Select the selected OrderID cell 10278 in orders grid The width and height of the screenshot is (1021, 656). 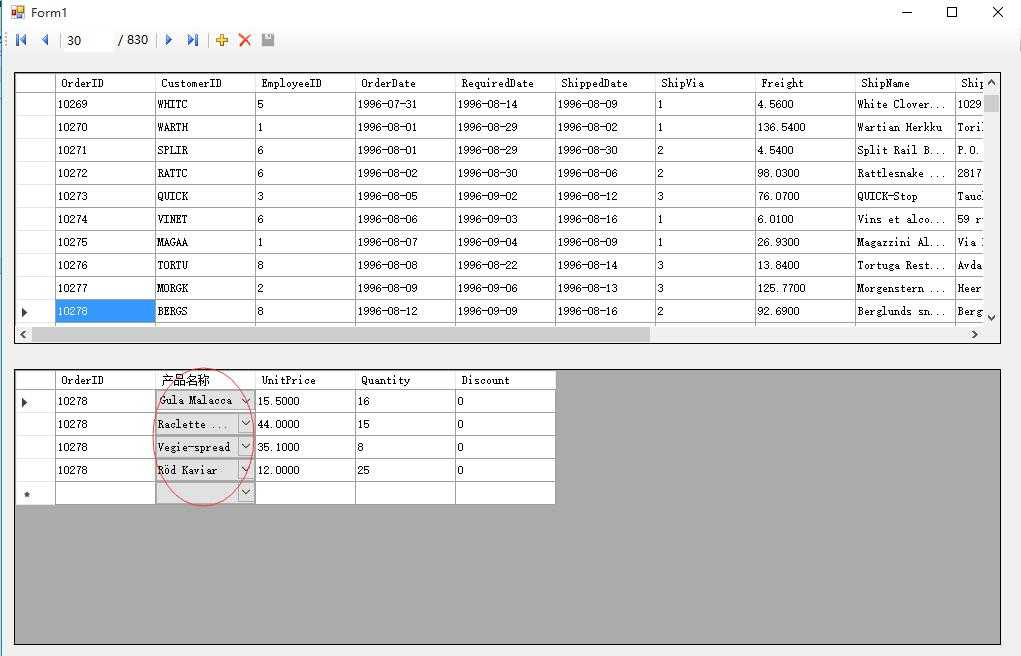point(105,311)
